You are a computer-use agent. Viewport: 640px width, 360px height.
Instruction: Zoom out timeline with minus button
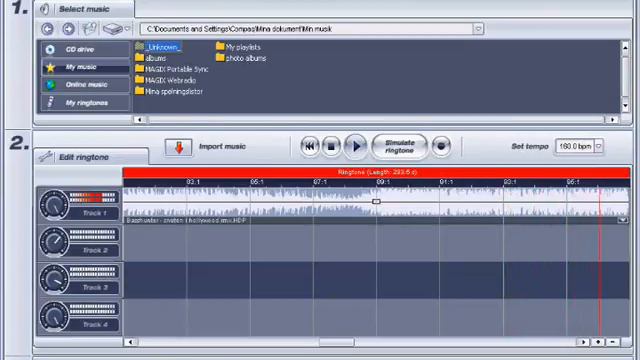click(613, 342)
